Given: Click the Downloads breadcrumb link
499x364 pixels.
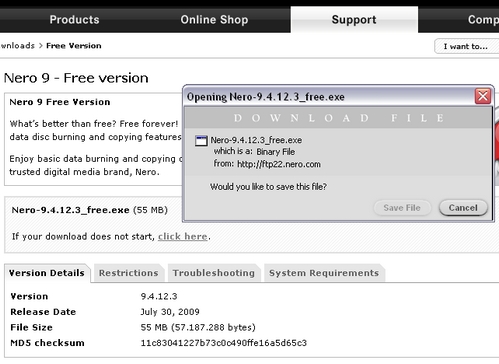Looking at the screenshot, I should pyautogui.click(x=17, y=46).
